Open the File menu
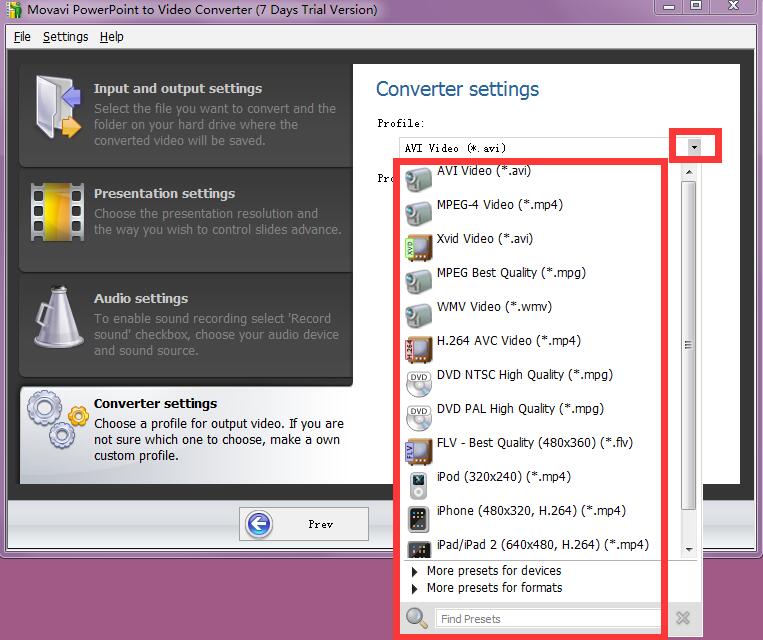This screenshot has height=640, width=763. click(22, 37)
